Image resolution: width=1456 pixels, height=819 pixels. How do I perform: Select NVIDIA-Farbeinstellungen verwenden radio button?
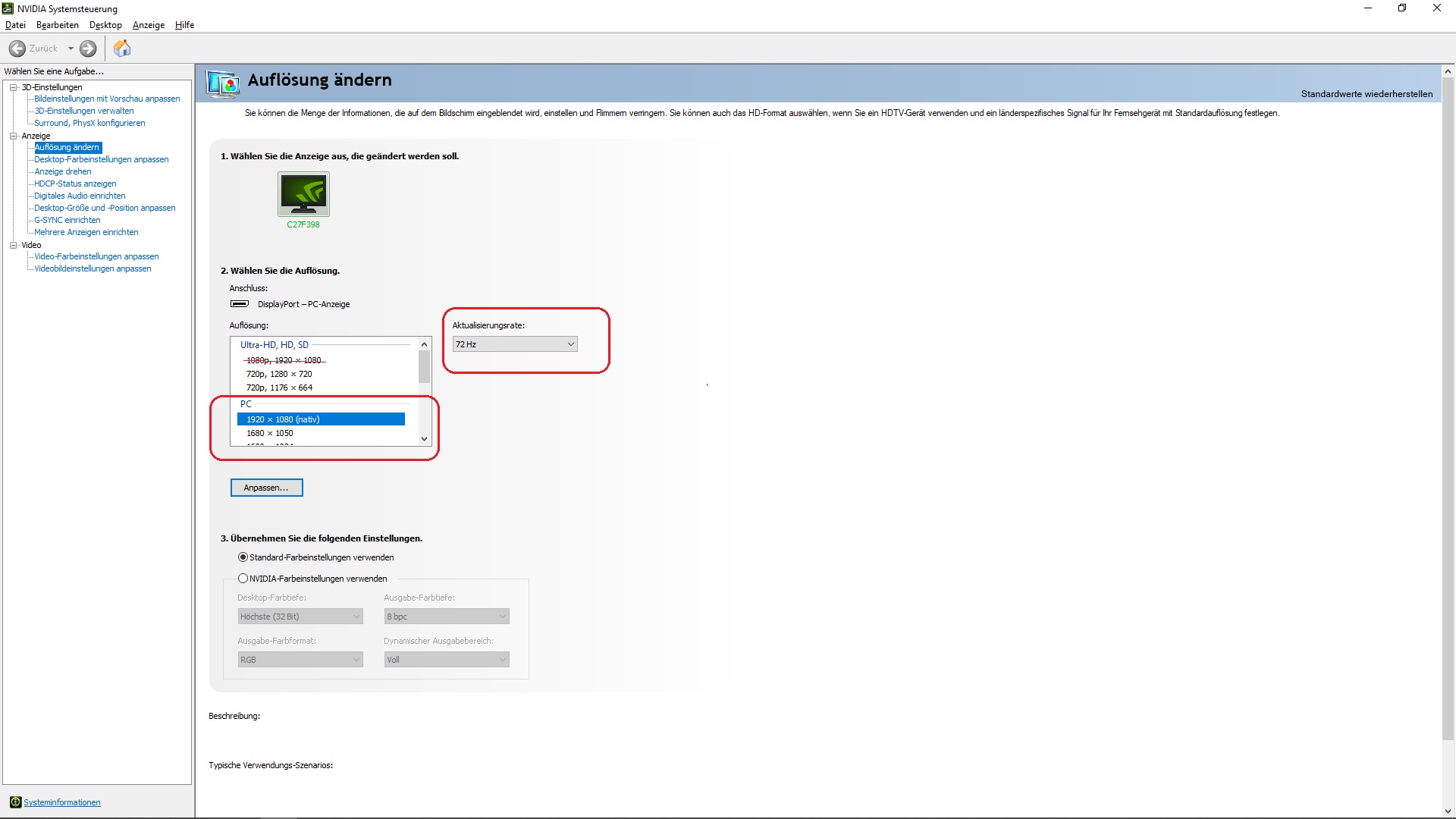pos(243,579)
